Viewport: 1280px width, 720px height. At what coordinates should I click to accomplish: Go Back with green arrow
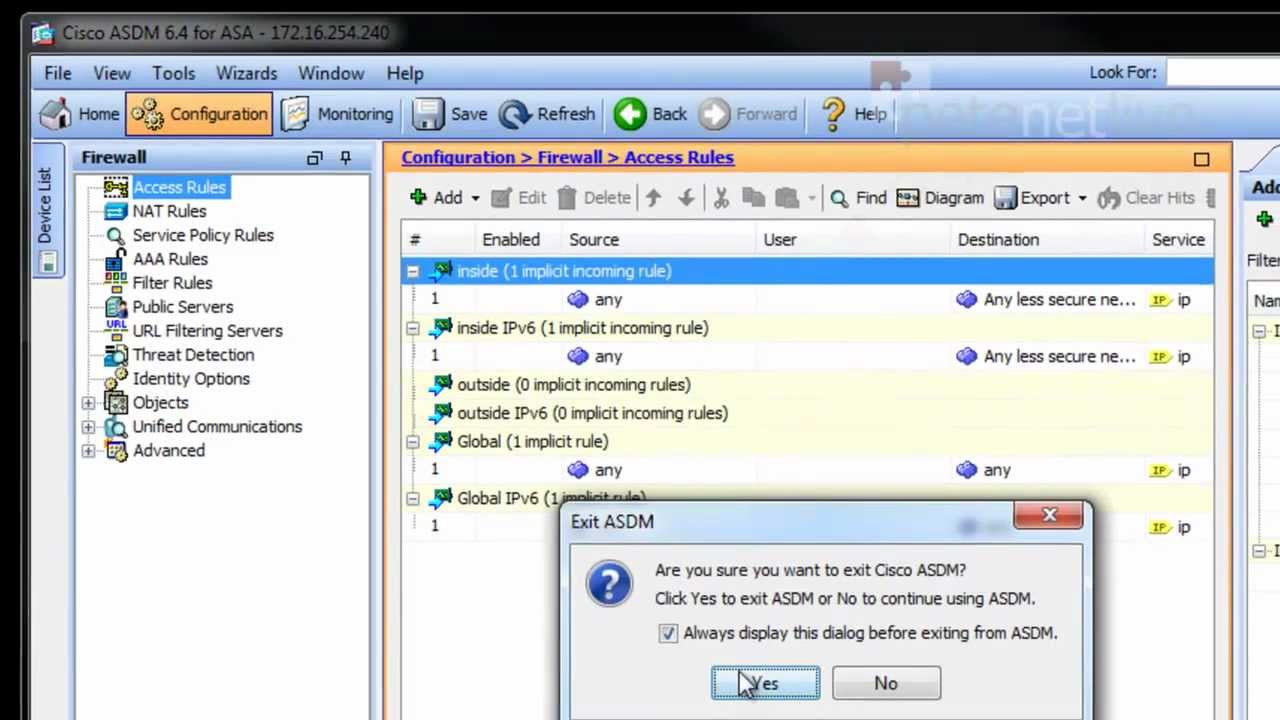point(650,114)
